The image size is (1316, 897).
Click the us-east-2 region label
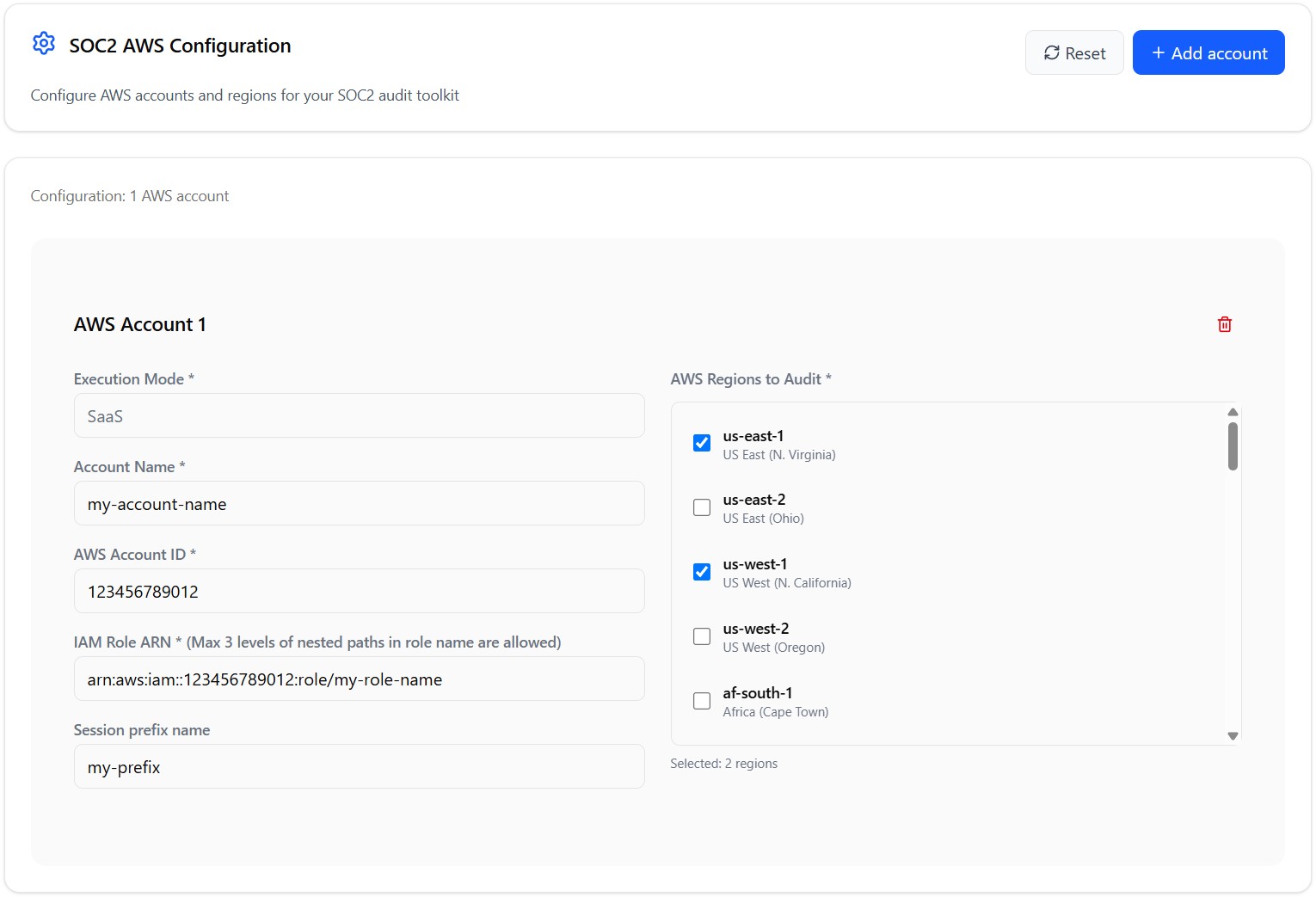click(x=753, y=501)
